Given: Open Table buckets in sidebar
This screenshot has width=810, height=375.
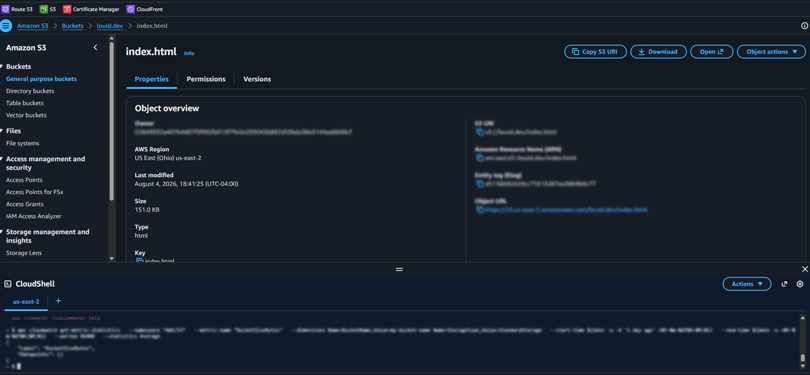Looking at the screenshot, I should point(25,103).
